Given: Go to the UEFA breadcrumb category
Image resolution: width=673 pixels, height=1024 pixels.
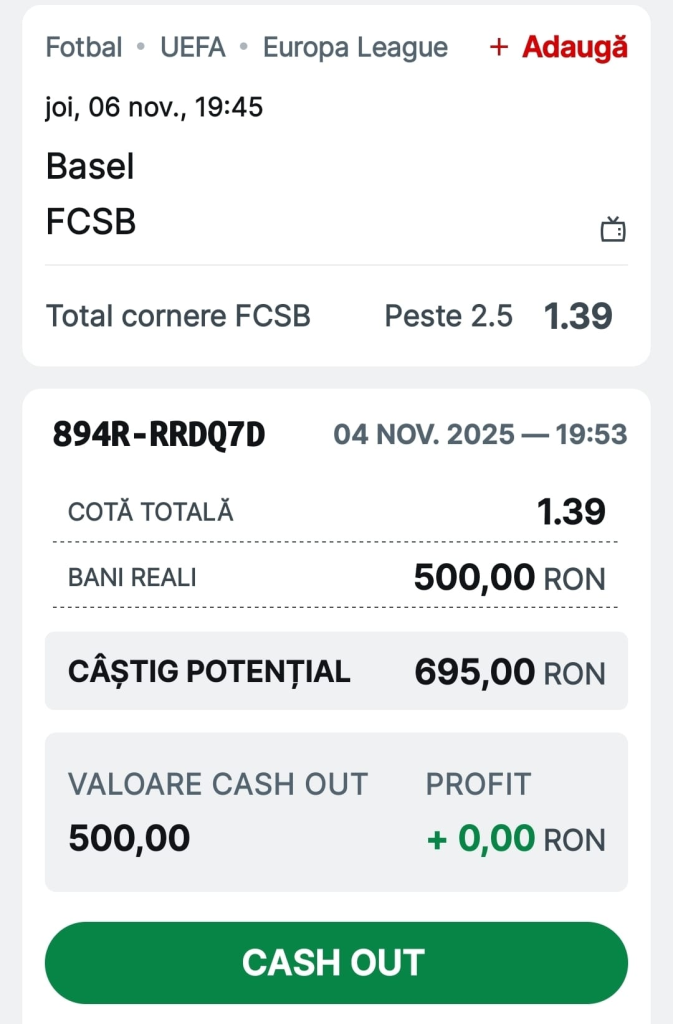Looking at the screenshot, I should (193, 47).
